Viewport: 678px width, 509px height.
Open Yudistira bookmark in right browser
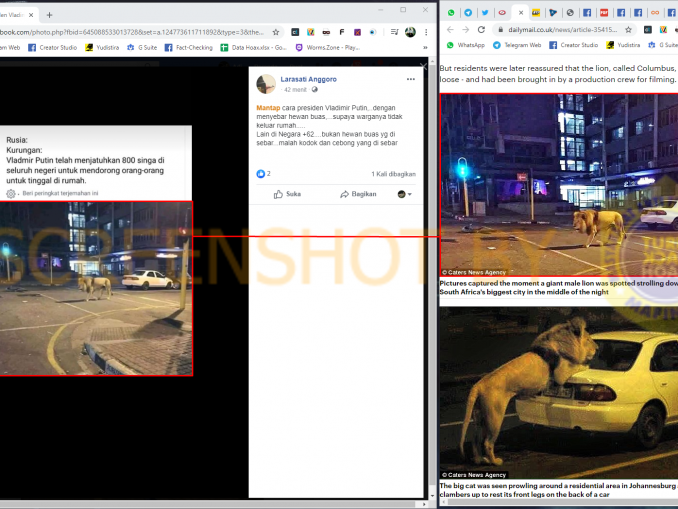[x=623, y=45]
